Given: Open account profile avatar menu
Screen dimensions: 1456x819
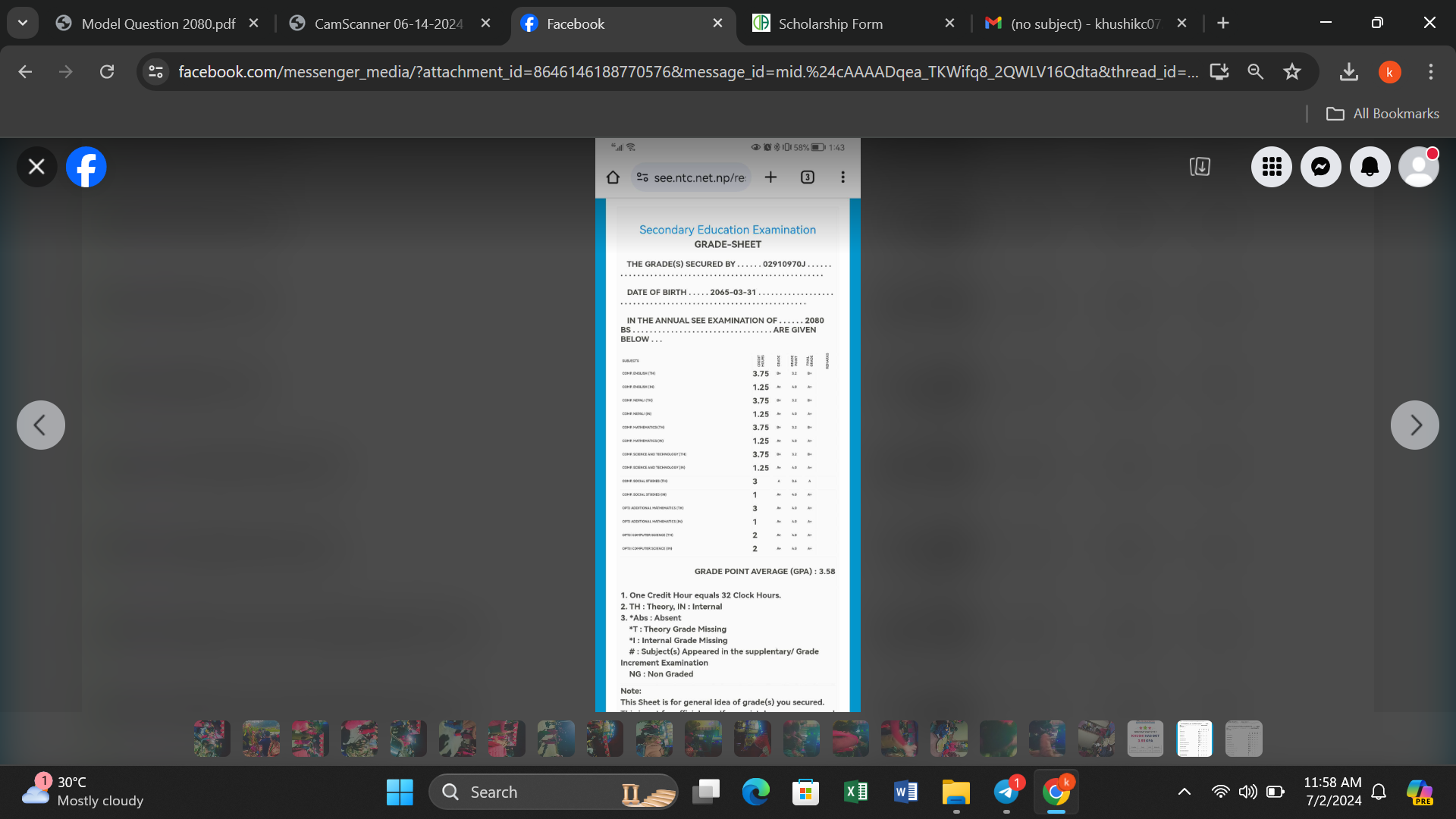Looking at the screenshot, I should coord(1418,167).
